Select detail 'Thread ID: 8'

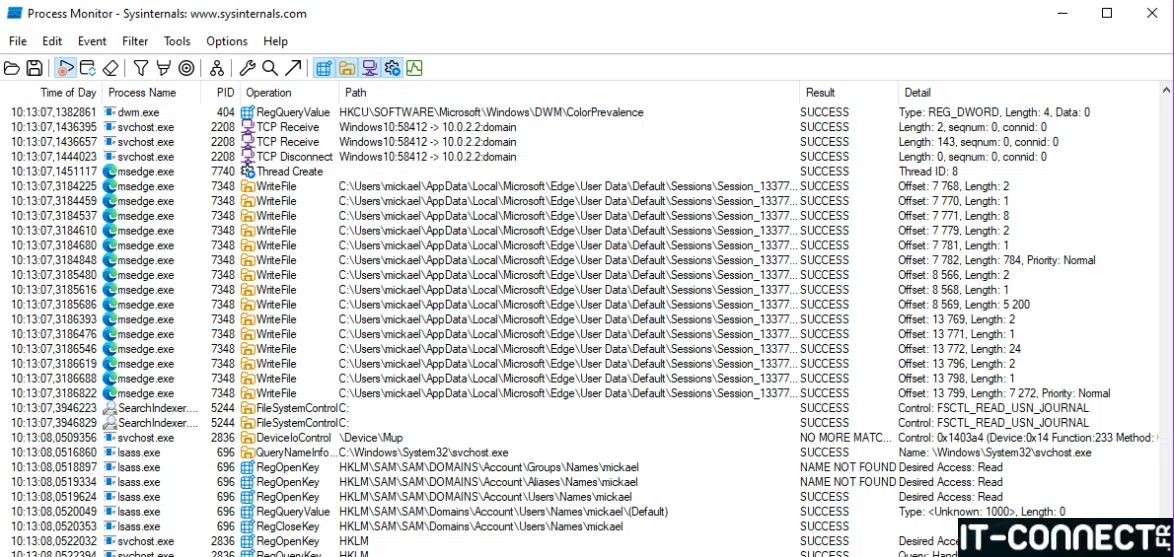(928, 171)
